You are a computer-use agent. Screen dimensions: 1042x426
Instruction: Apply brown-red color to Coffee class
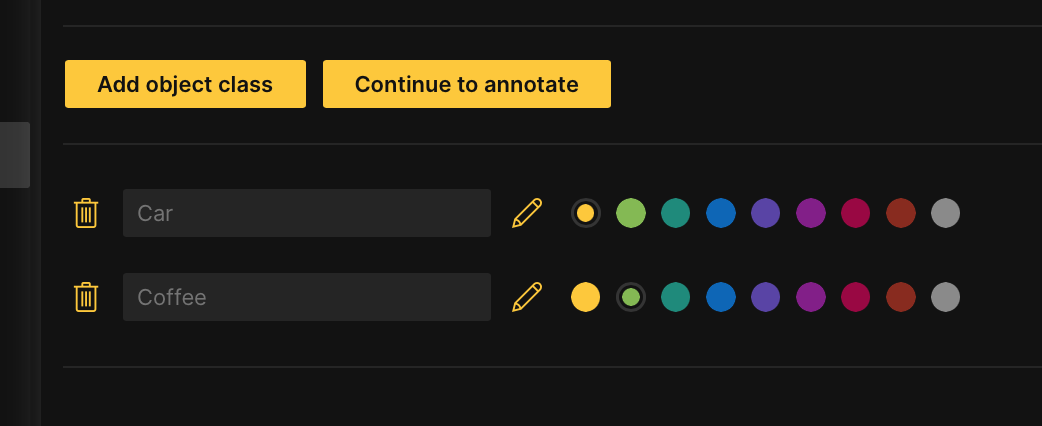901,297
